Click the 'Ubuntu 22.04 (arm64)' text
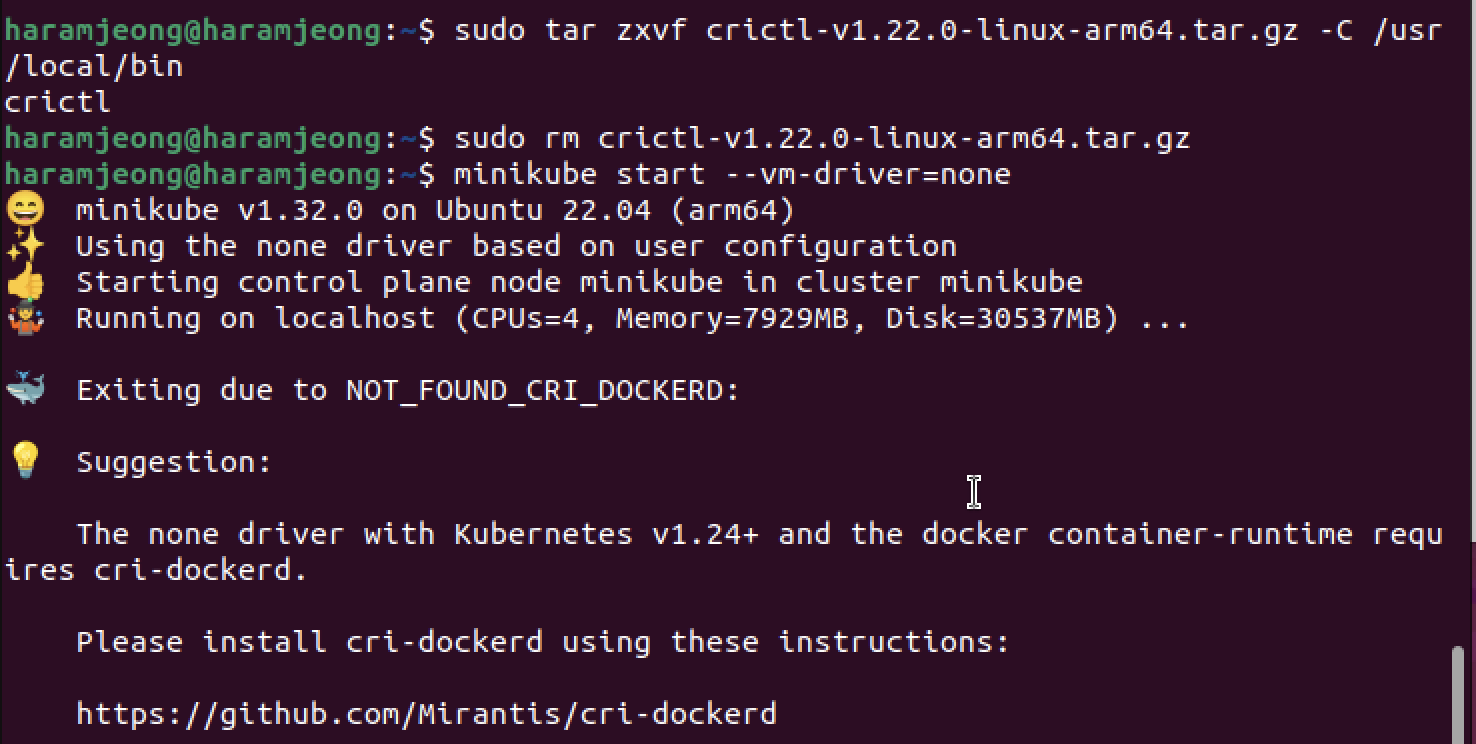Viewport: 1476px width, 744px height. 615,211
